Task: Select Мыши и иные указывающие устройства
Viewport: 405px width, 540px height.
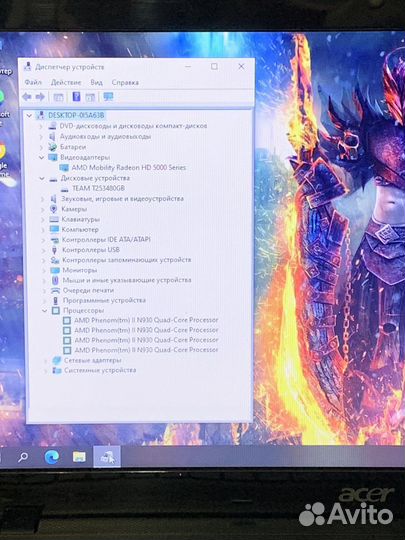Action: 127,280
